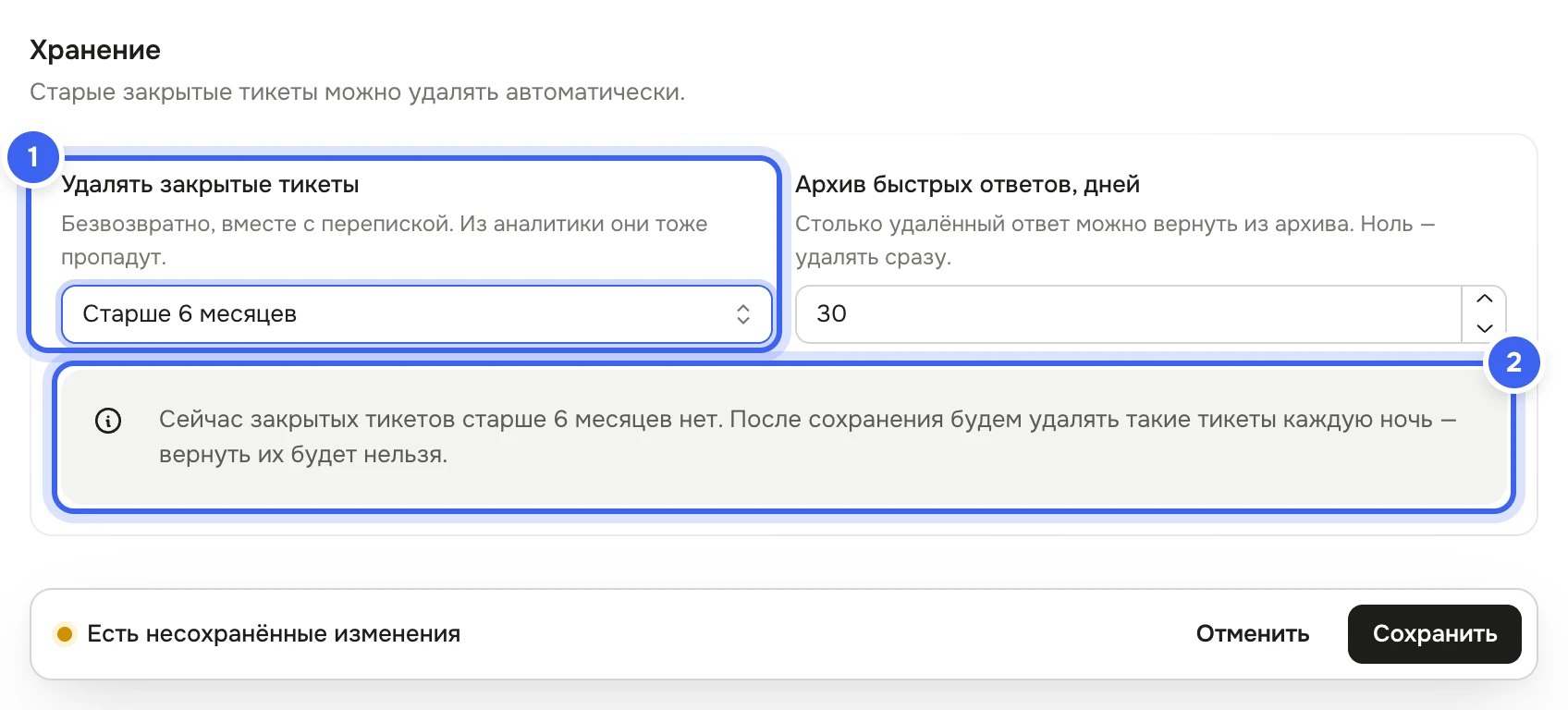Increase archive days with up arrow
This screenshot has height=710, width=1568.
point(1484,300)
